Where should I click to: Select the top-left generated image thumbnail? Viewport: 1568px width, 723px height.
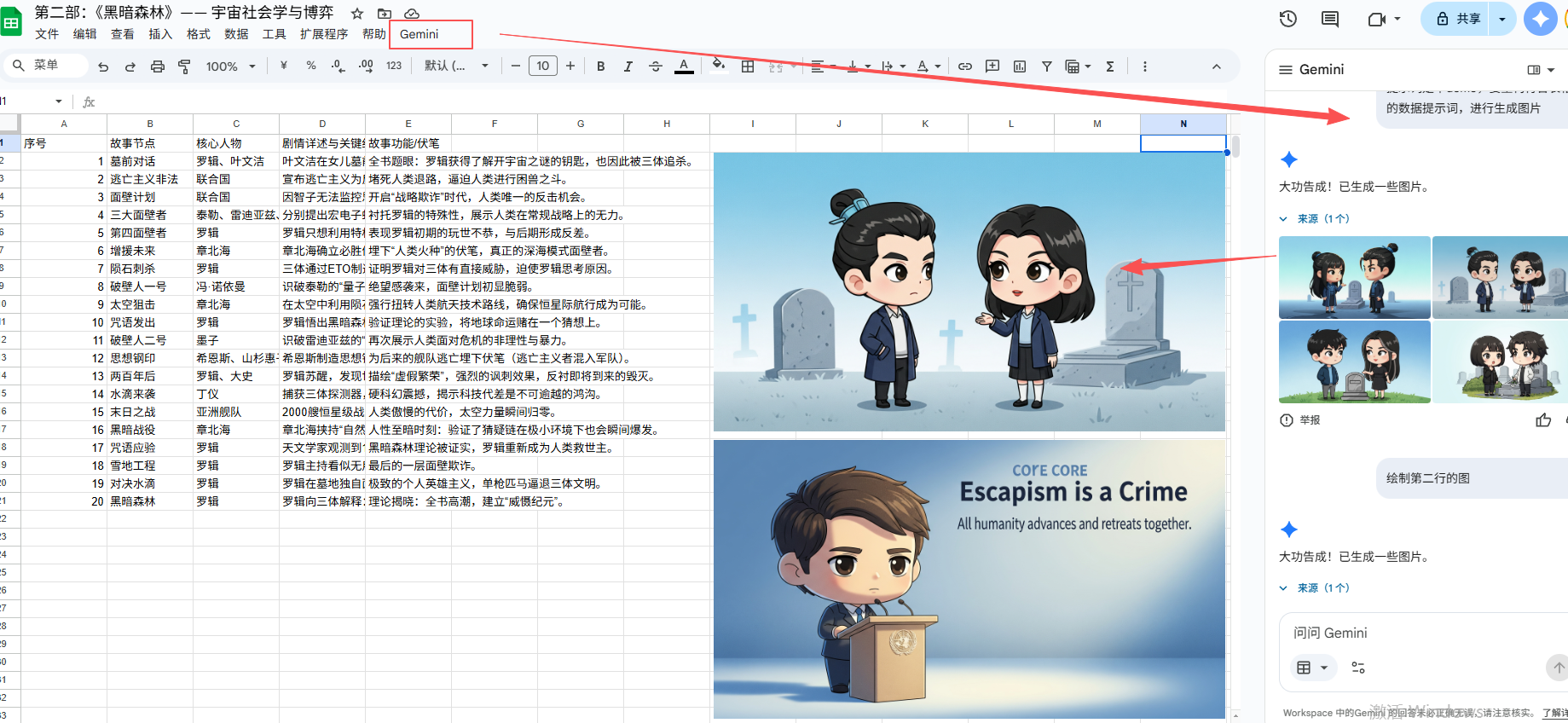pos(1354,277)
